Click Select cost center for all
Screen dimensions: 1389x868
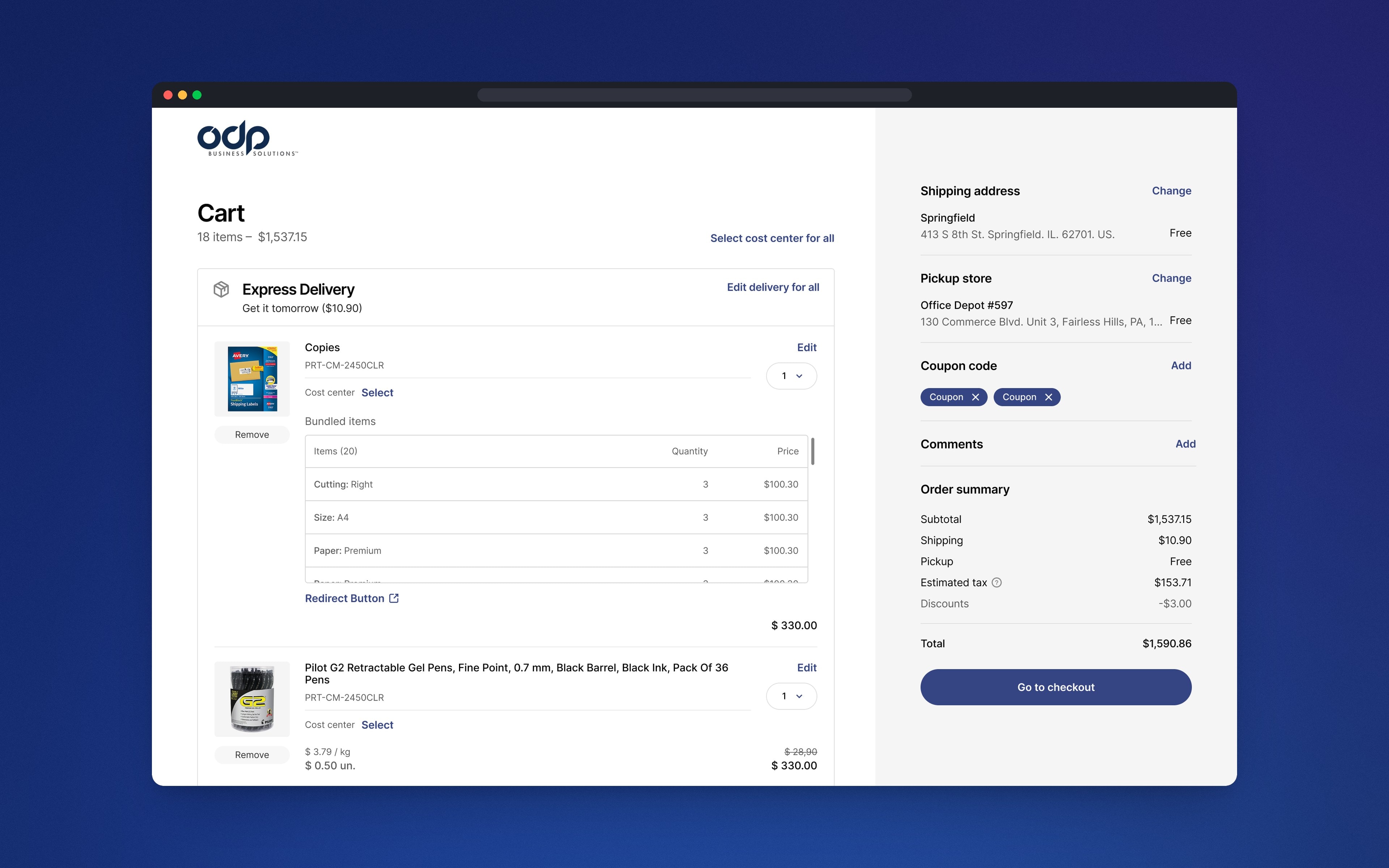point(772,238)
